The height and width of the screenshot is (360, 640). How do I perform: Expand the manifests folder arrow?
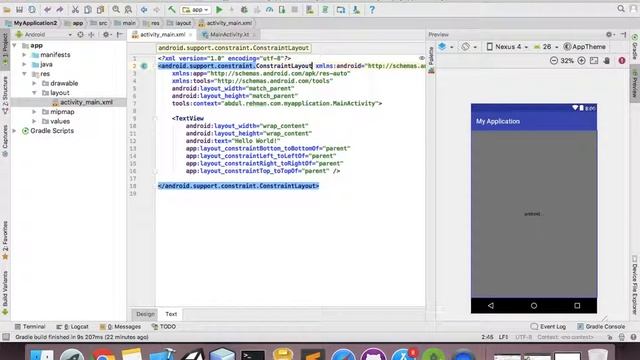point(24,55)
